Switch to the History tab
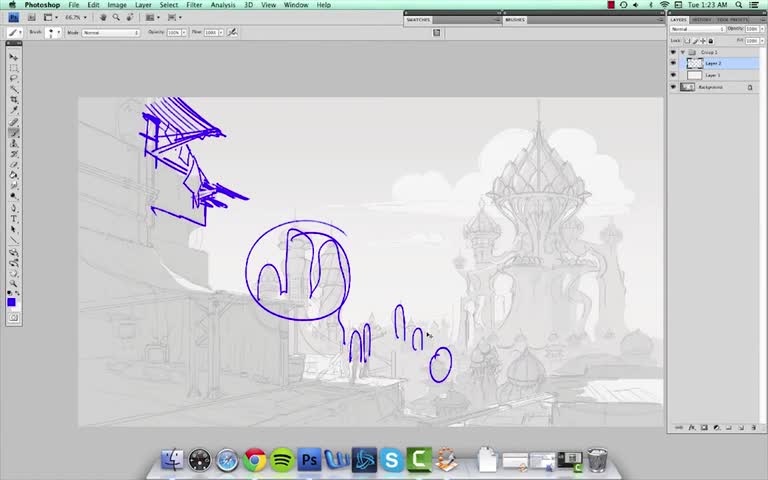The height and width of the screenshot is (480, 768). (702, 20)
